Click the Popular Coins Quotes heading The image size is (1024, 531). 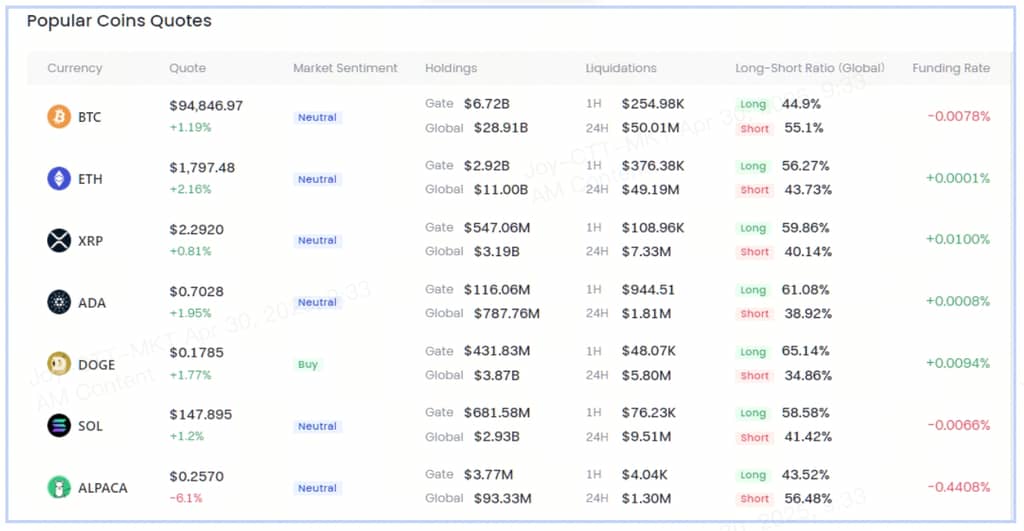click(119, 21)
